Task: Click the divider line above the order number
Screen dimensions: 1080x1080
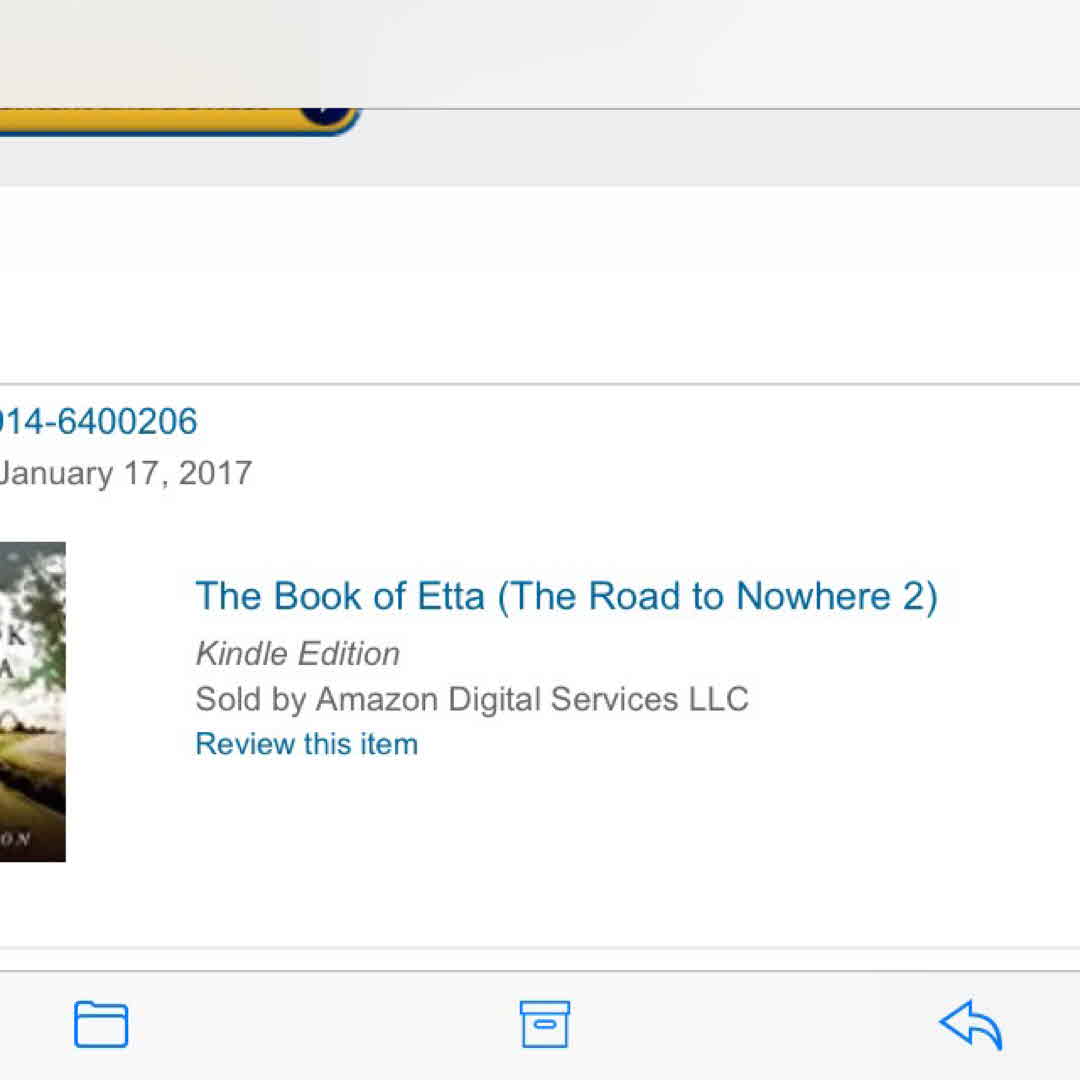Action: pos(540,384)
